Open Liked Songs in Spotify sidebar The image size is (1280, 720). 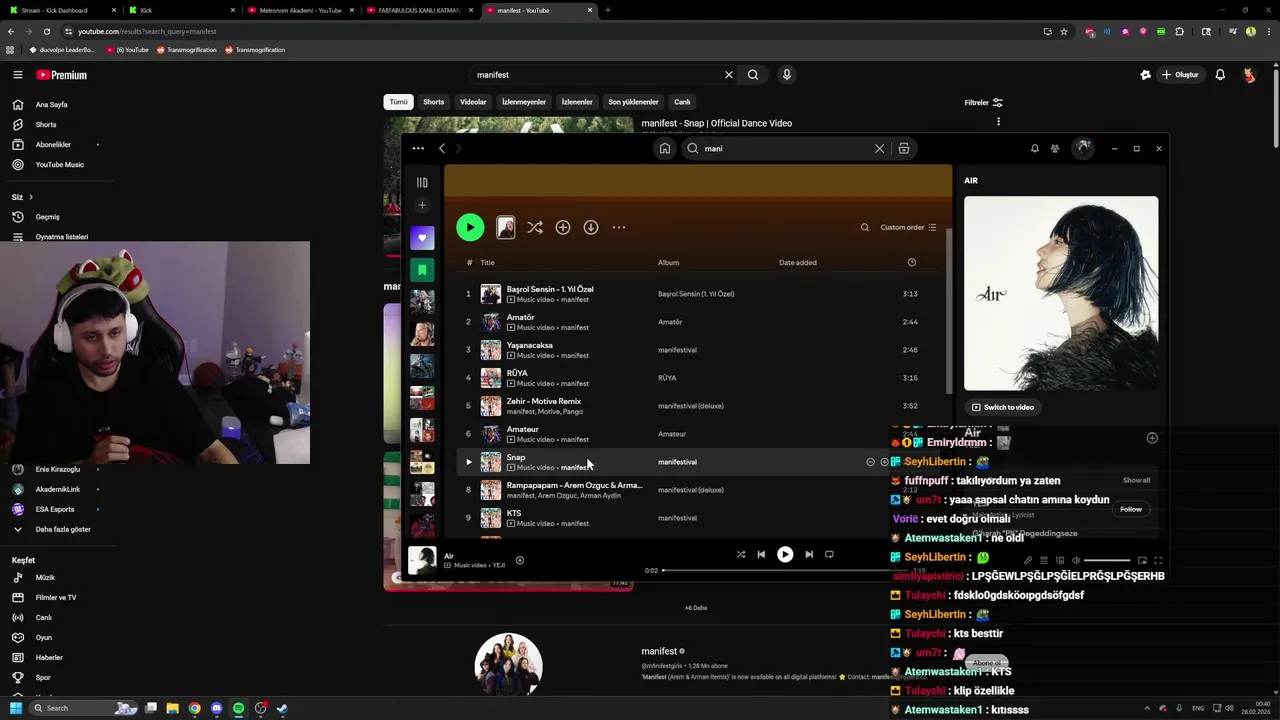422,238
